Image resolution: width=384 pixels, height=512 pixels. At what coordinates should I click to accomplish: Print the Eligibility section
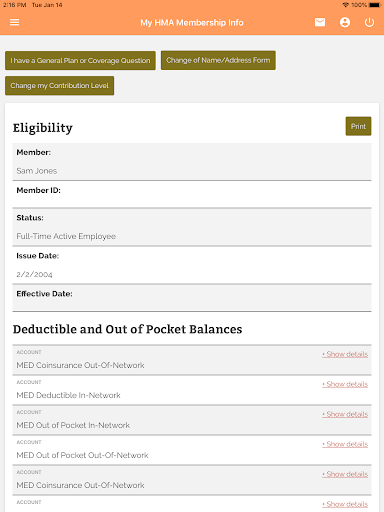[x=358, y=126]
